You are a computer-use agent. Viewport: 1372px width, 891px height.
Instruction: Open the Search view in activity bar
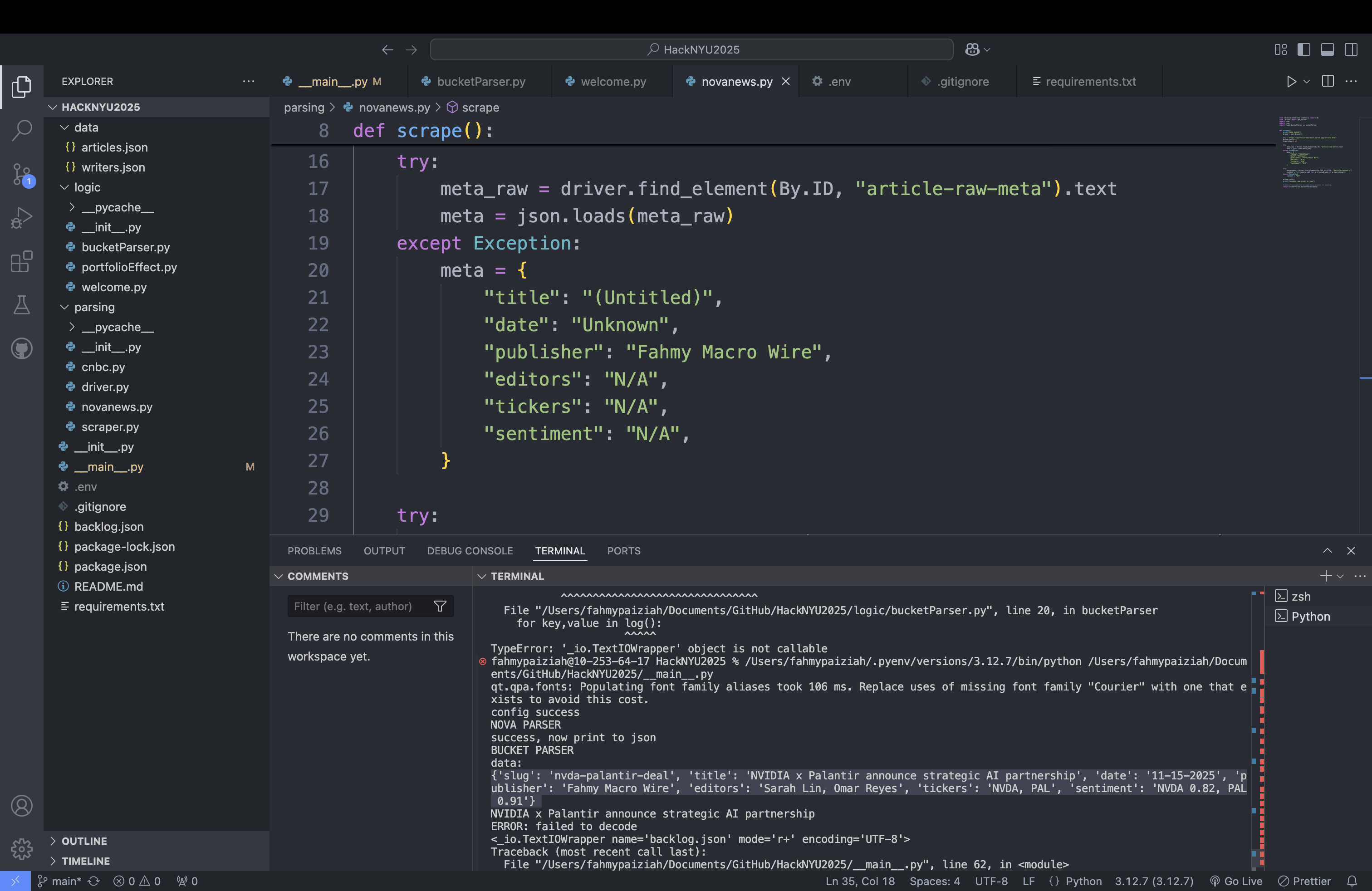[22, 130]
